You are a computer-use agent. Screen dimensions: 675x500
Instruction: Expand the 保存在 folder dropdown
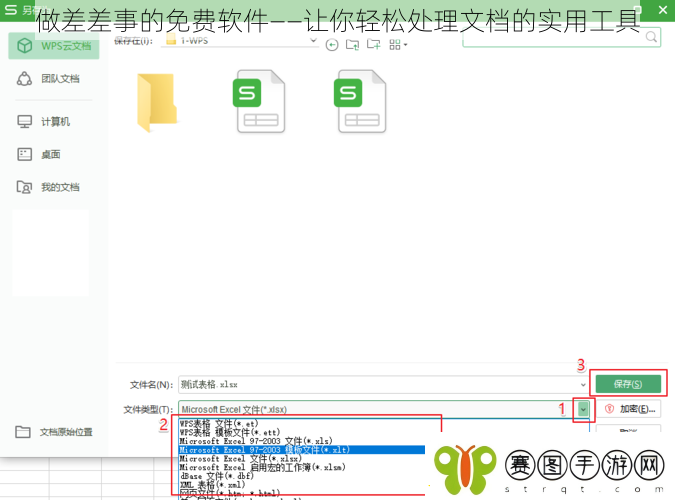313,41
